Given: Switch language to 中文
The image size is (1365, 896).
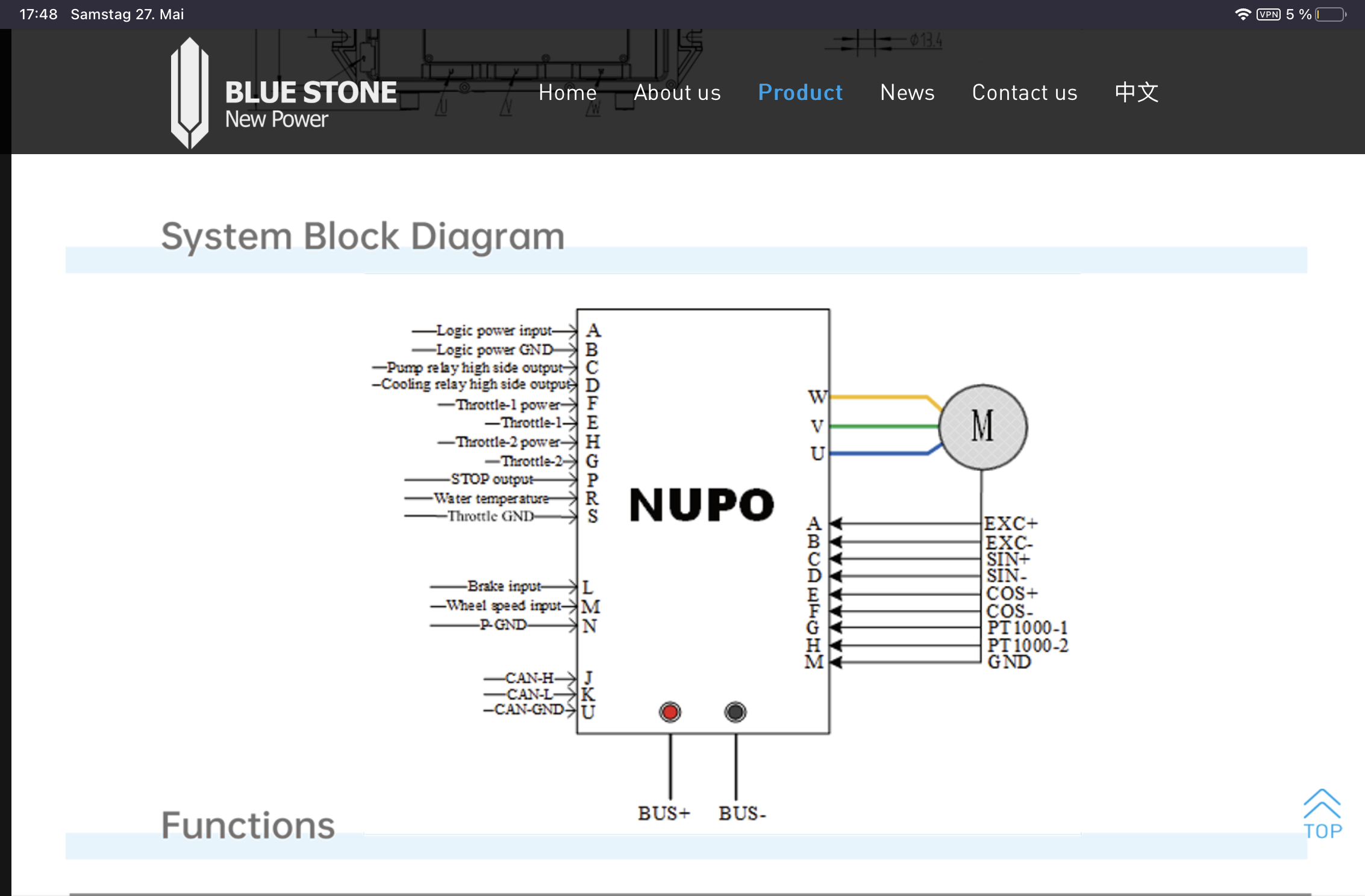Looking at the screenshot, I should click(x=1137, y=92).
